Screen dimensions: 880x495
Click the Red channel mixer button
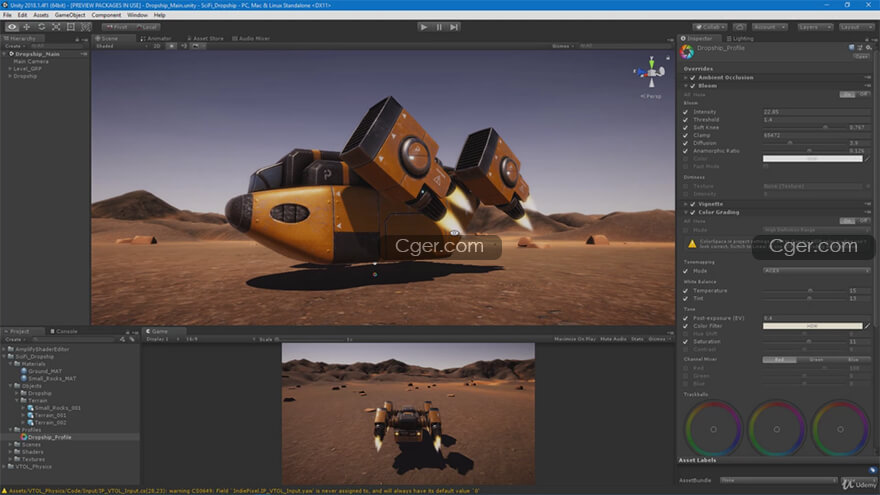780,360
